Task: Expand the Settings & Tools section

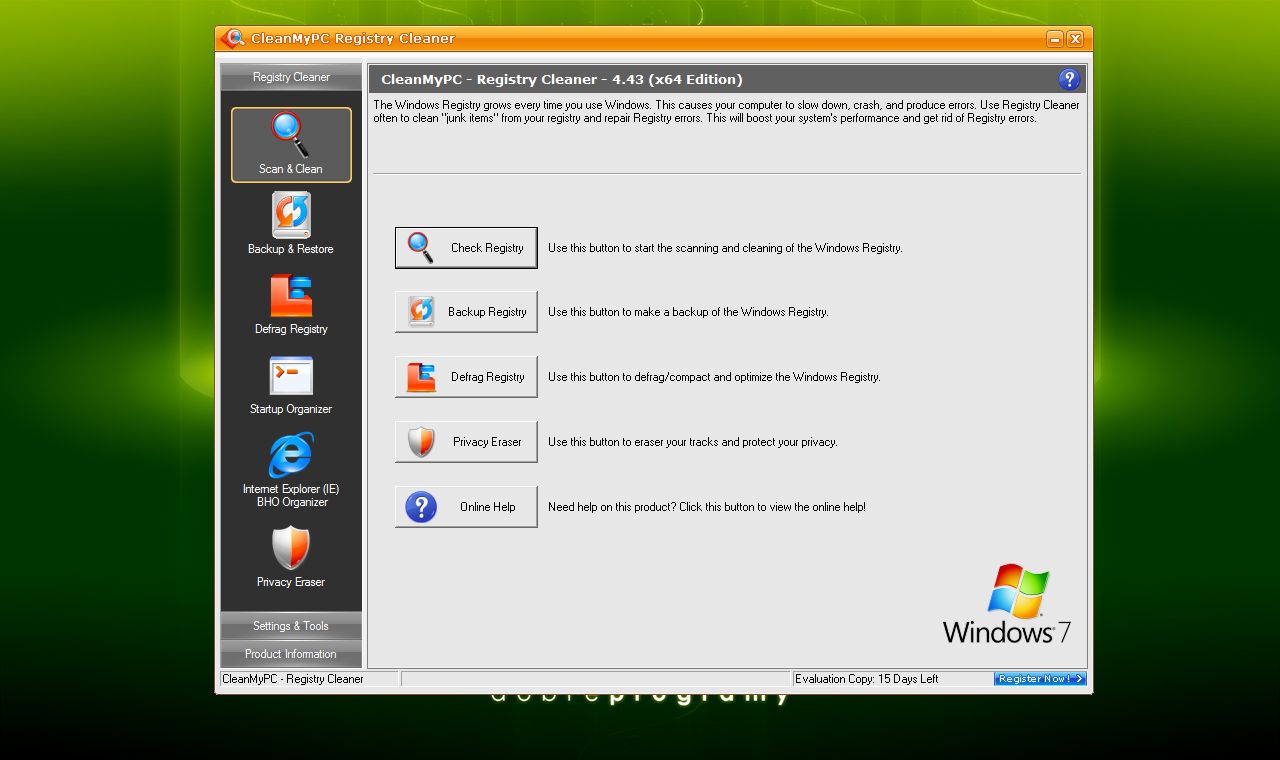Action: pyautogui.click(x=290, y=626)
